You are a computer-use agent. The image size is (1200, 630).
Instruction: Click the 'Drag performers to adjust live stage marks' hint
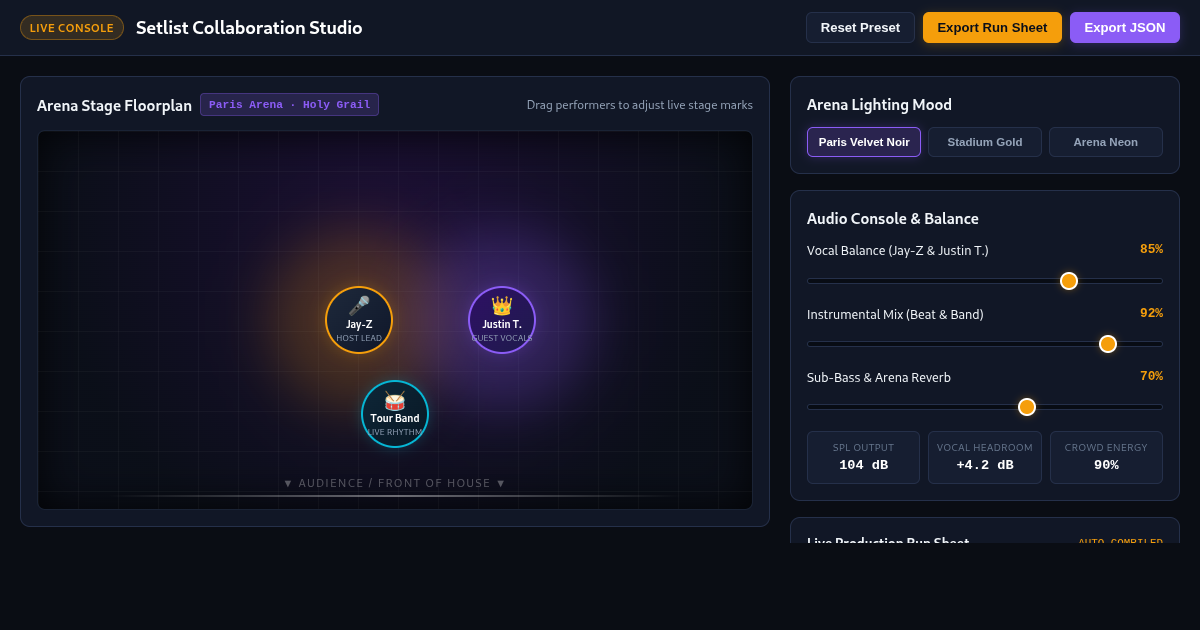point(640,105)
